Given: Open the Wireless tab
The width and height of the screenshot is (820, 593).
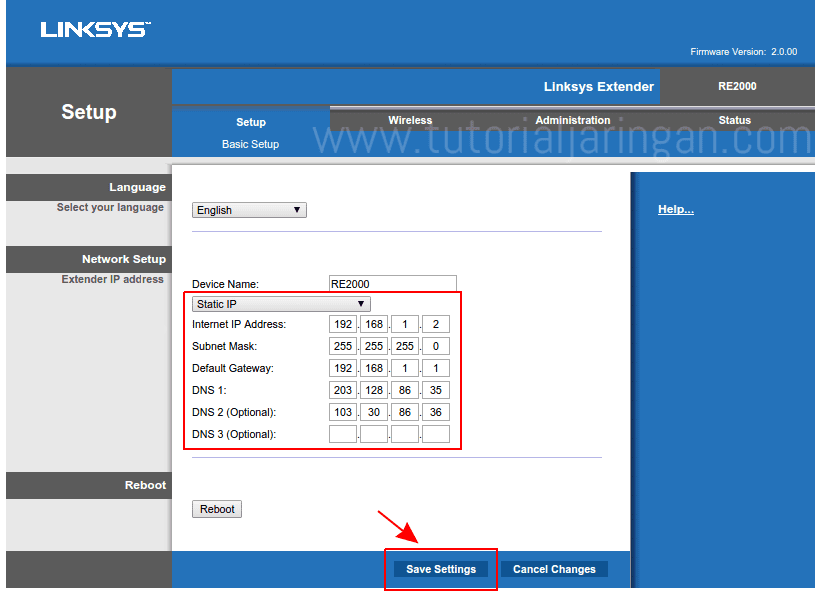Looking at the screenshot, I should 410,120.
